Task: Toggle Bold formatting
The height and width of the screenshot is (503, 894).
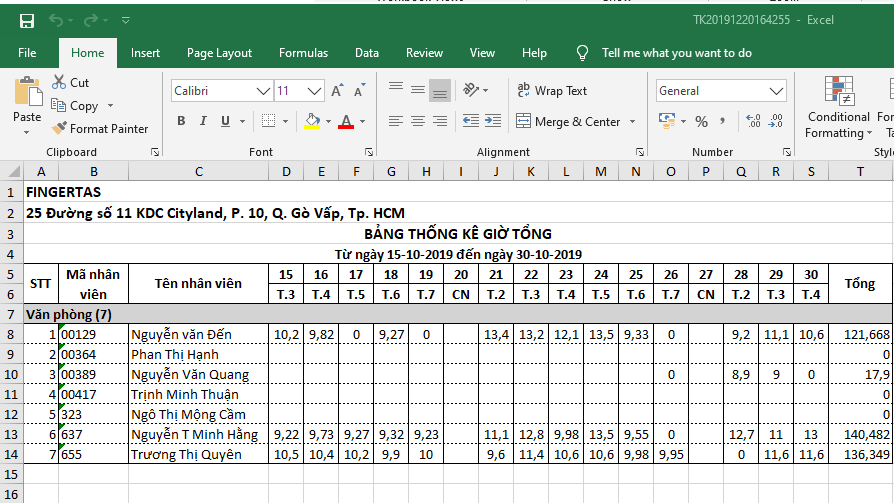Action: [181, 122]
